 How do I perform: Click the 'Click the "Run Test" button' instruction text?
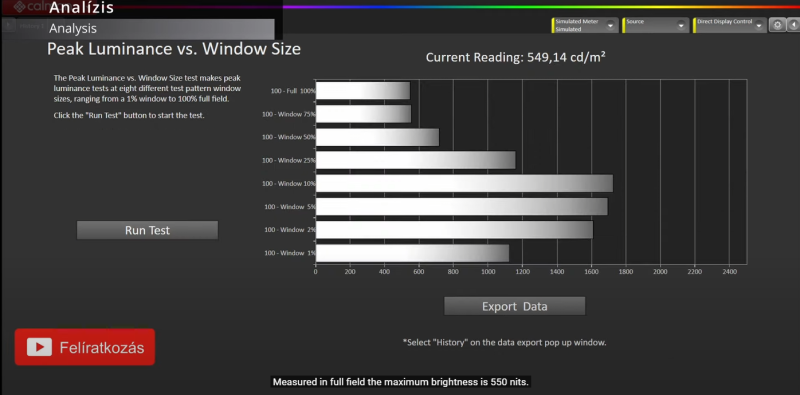coord(129,115)
